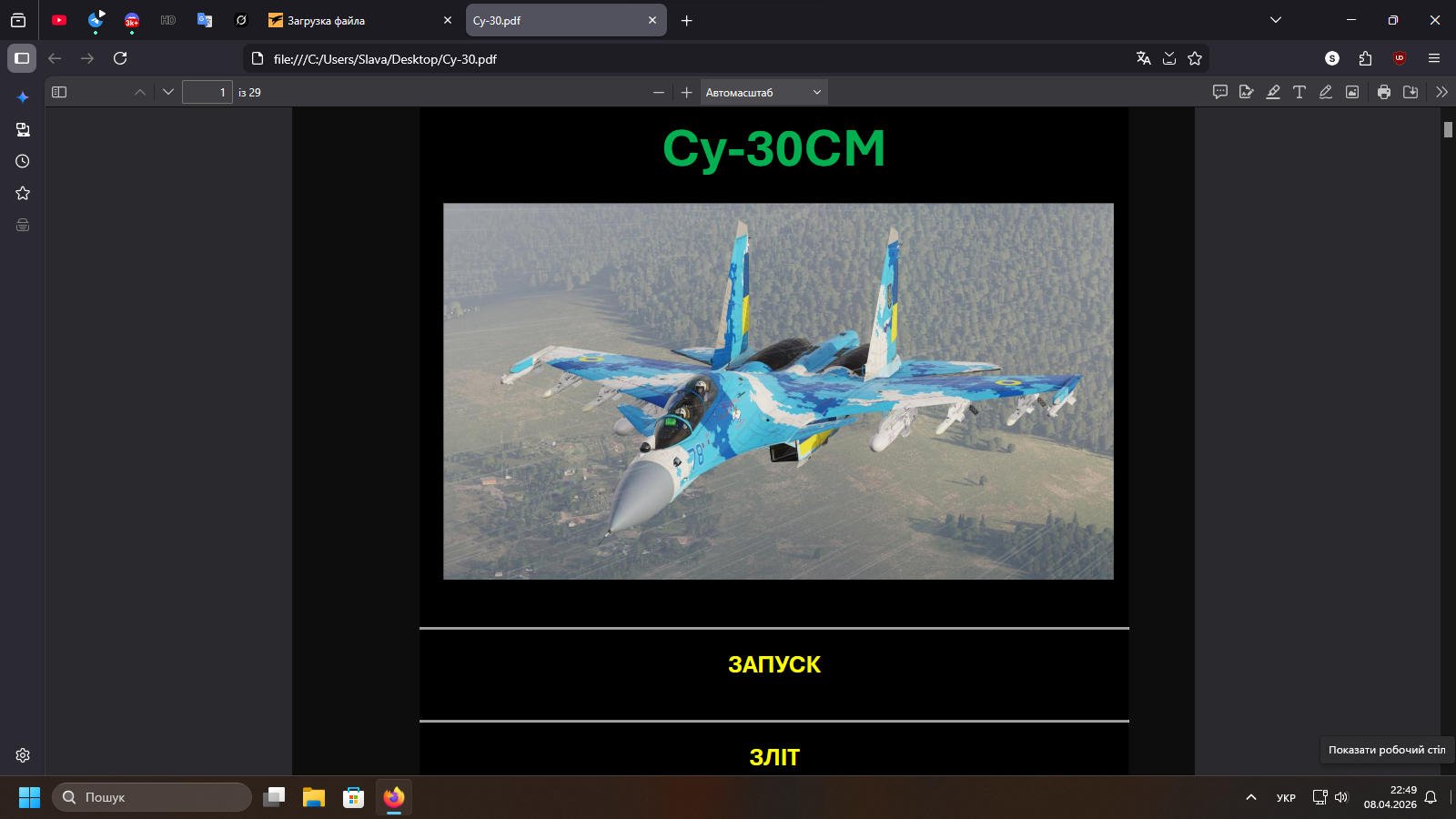Click the ЗЛІТ link in PDF
The width and height of the screenshot is (1456, 819).
point(774,757)
